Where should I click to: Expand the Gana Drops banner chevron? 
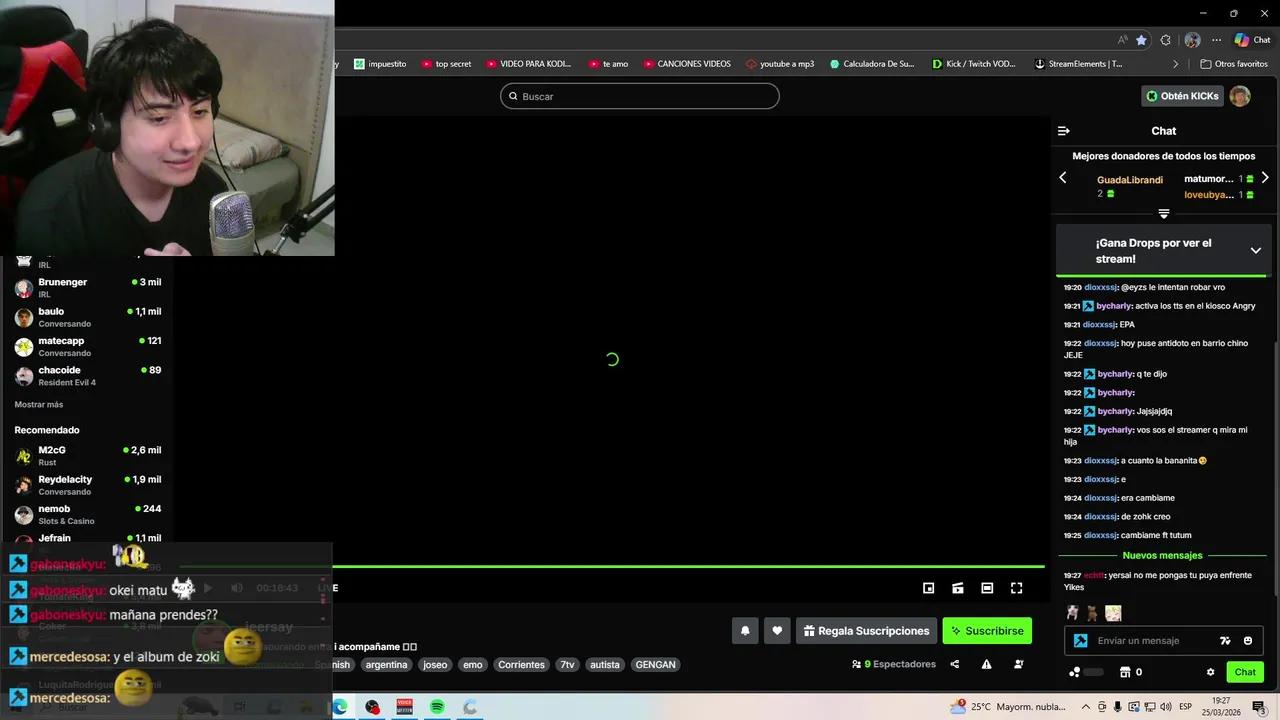tap(1256, 251)
